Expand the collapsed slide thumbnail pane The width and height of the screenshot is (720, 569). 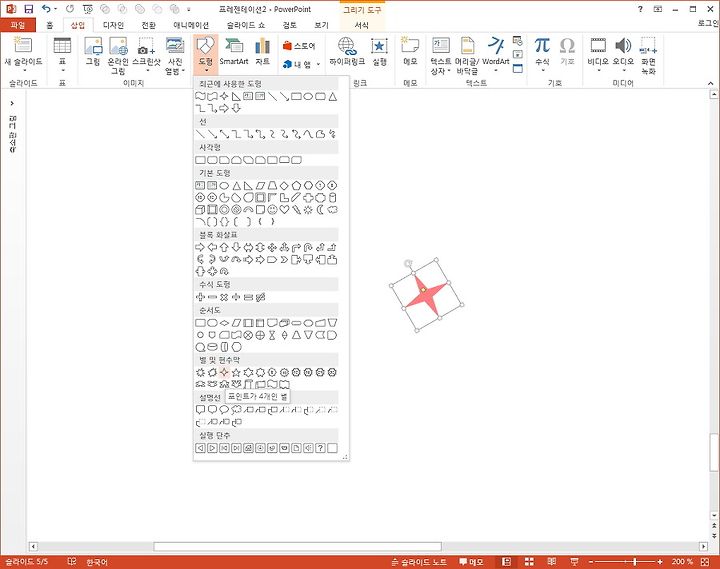[x=12, y=103]
